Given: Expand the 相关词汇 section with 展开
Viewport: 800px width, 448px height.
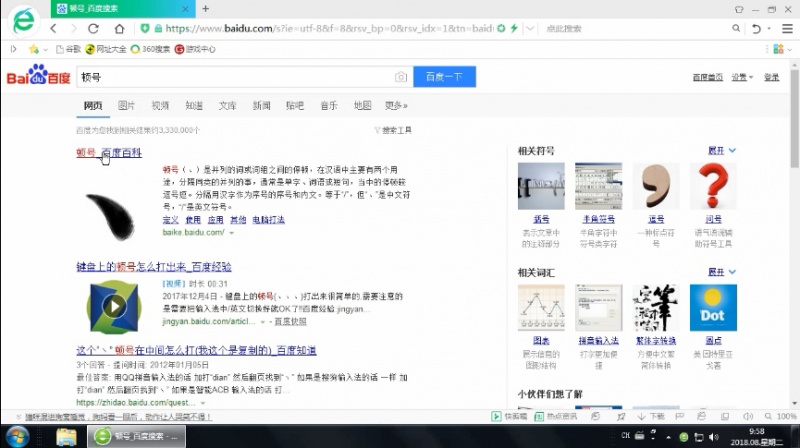Looking at the screenshot, I should [x=721, y=272].
